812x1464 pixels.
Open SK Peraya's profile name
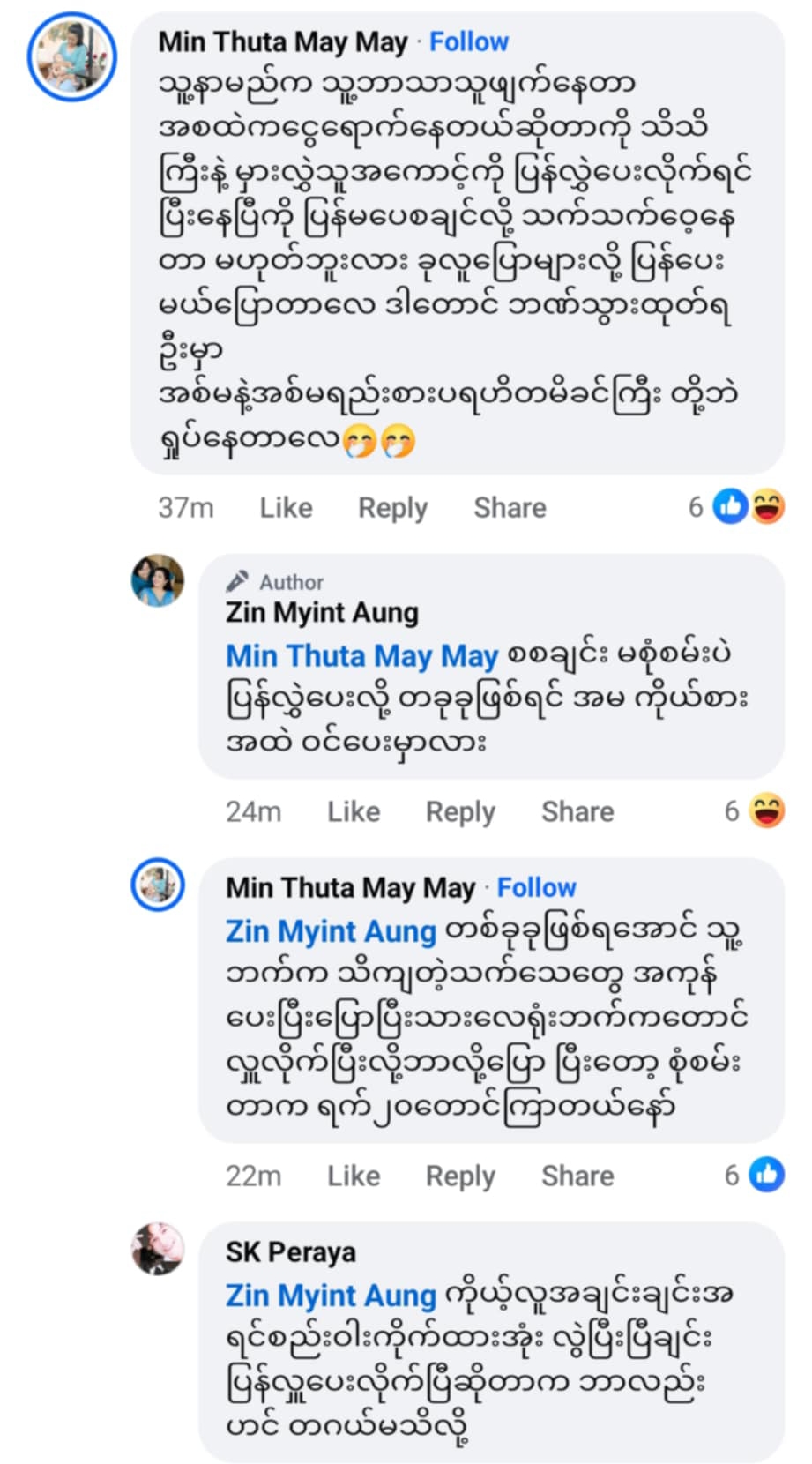(291, 1251)
